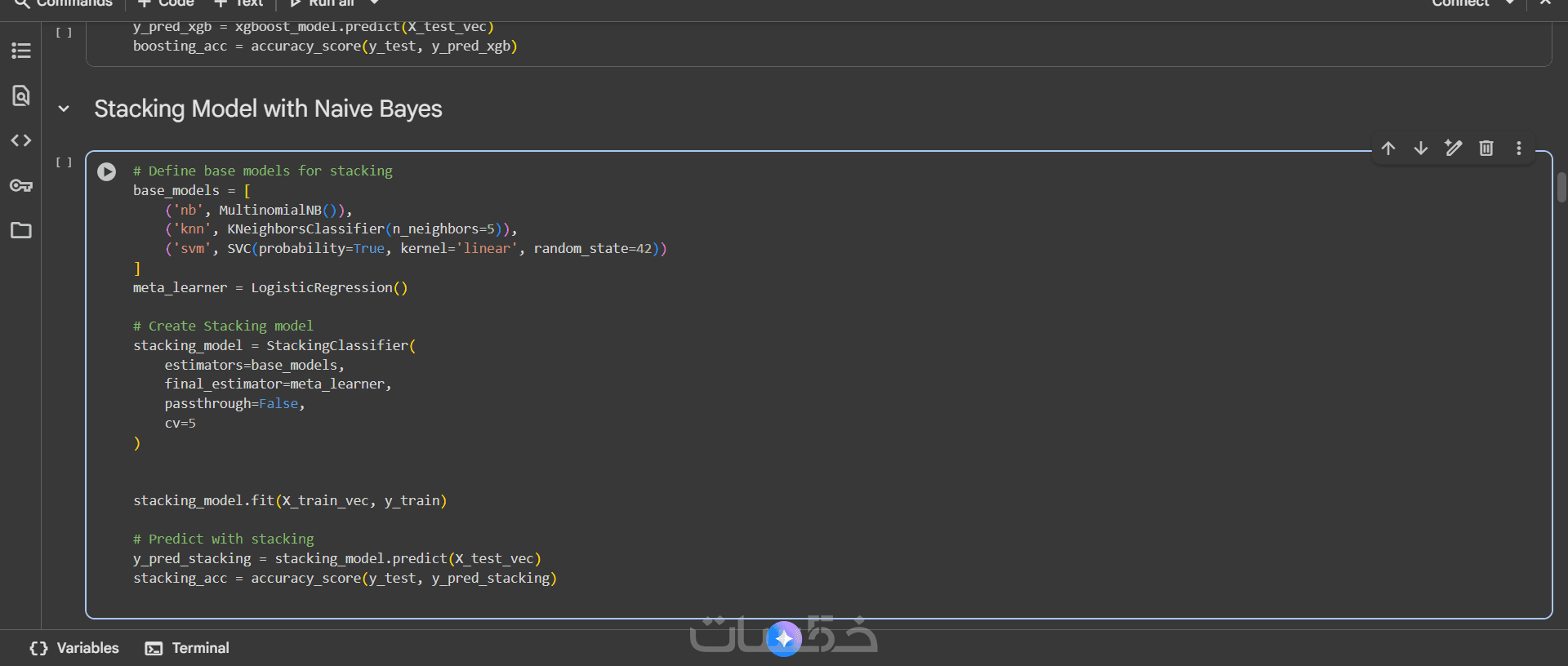
Task: Click the AI edit pencil icon in cell toolbar
Action: (x=1454, y=148)
